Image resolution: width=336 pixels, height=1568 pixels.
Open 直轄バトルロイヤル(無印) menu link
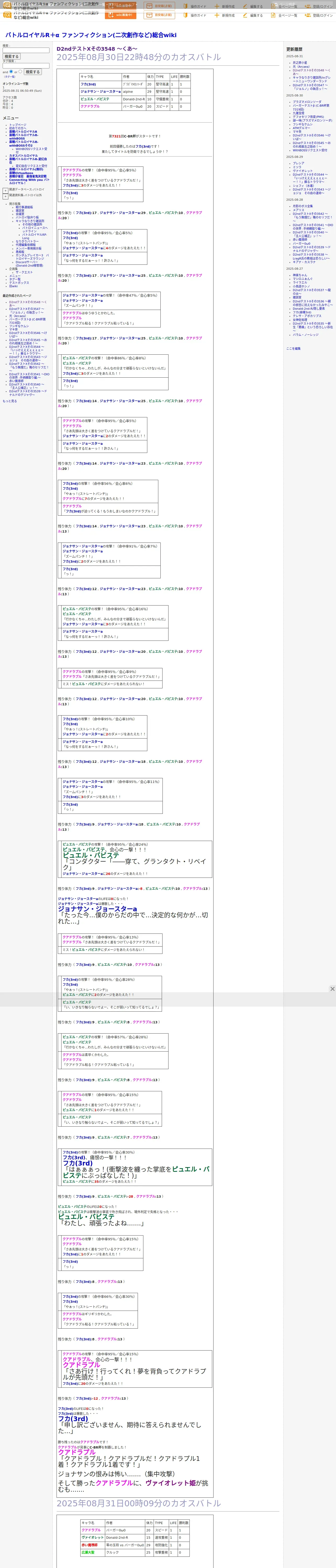tap(26, 170)
